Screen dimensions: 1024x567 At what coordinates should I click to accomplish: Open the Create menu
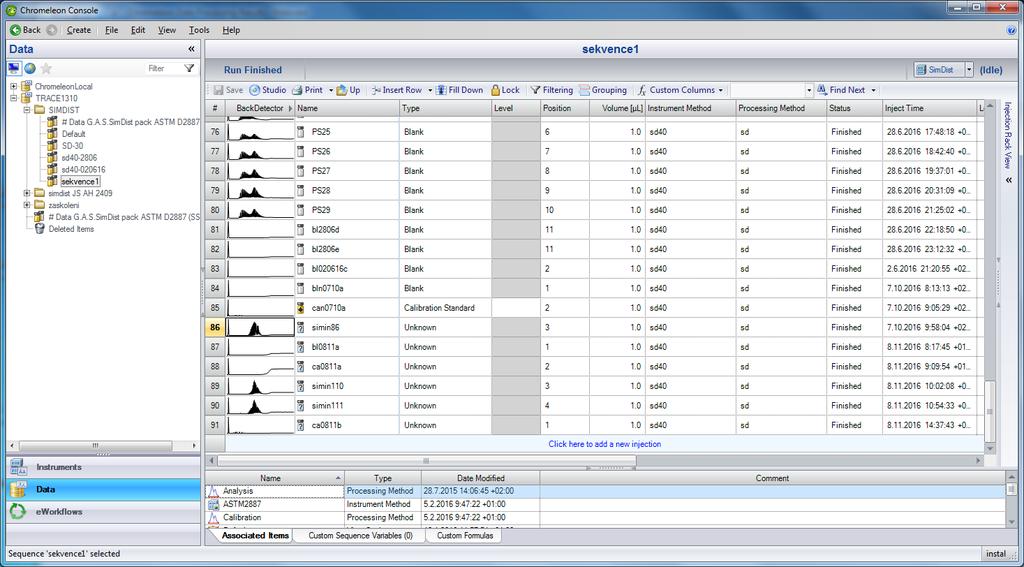coord(79,30)
